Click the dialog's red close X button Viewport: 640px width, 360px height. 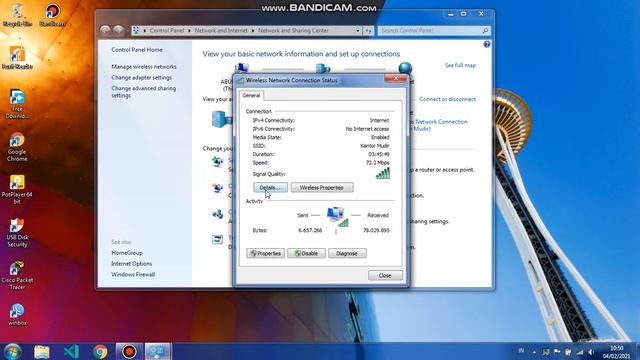(x=396, y=79)
